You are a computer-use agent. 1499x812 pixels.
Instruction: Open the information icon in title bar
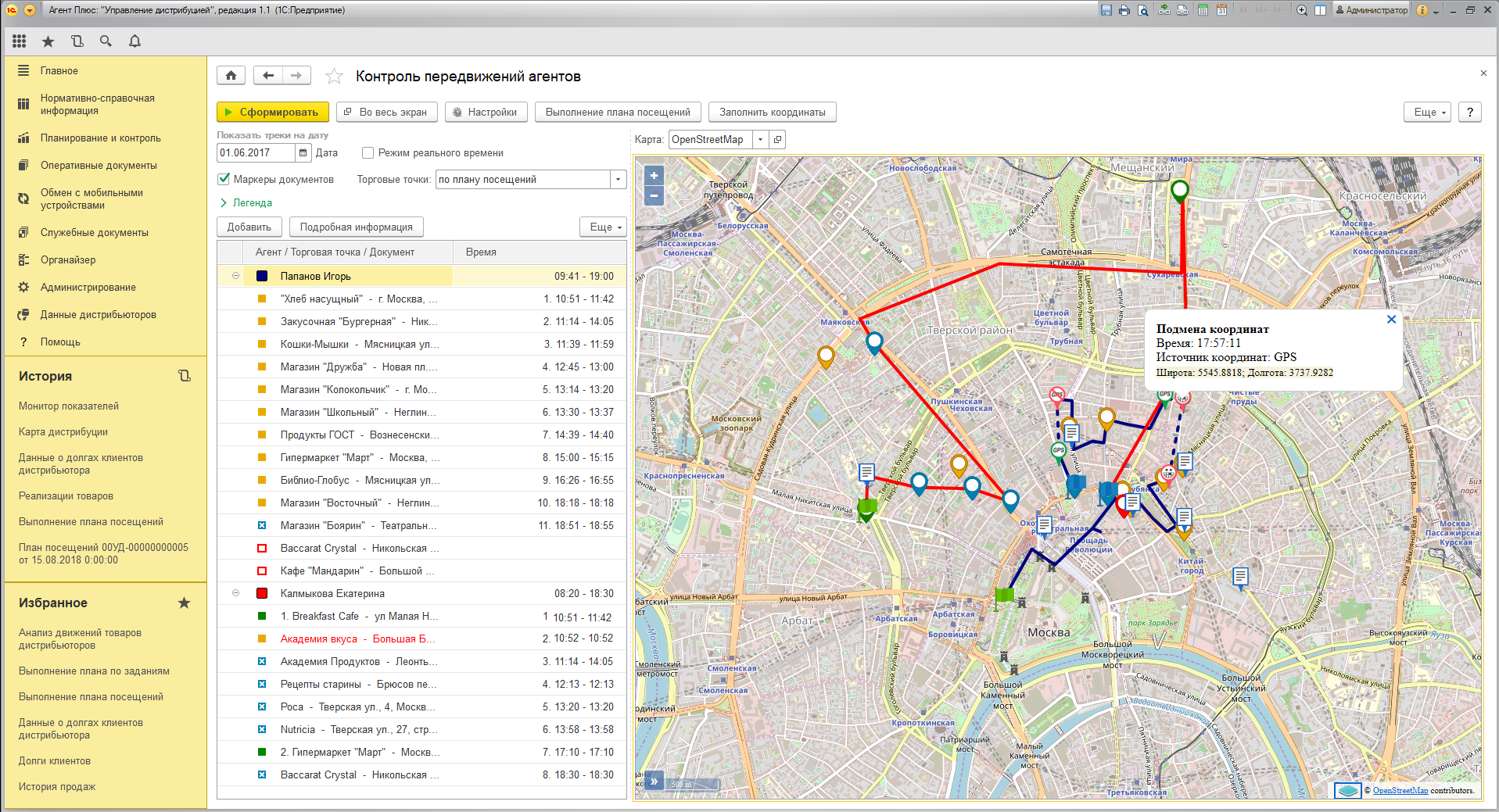pyautogui.click(x=1422, y=10)
